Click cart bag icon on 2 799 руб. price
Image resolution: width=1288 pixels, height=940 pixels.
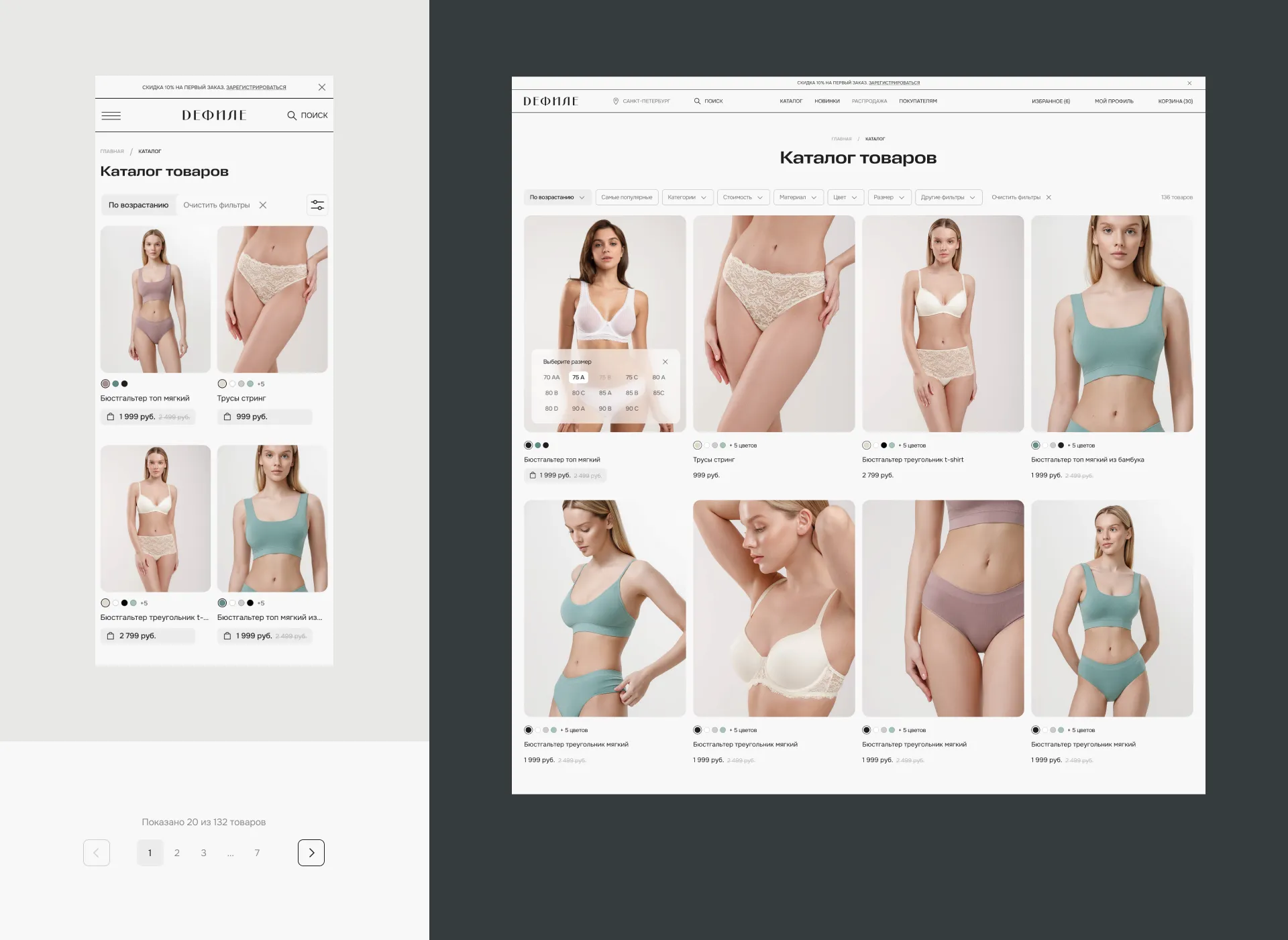click(x=111, y=635)
